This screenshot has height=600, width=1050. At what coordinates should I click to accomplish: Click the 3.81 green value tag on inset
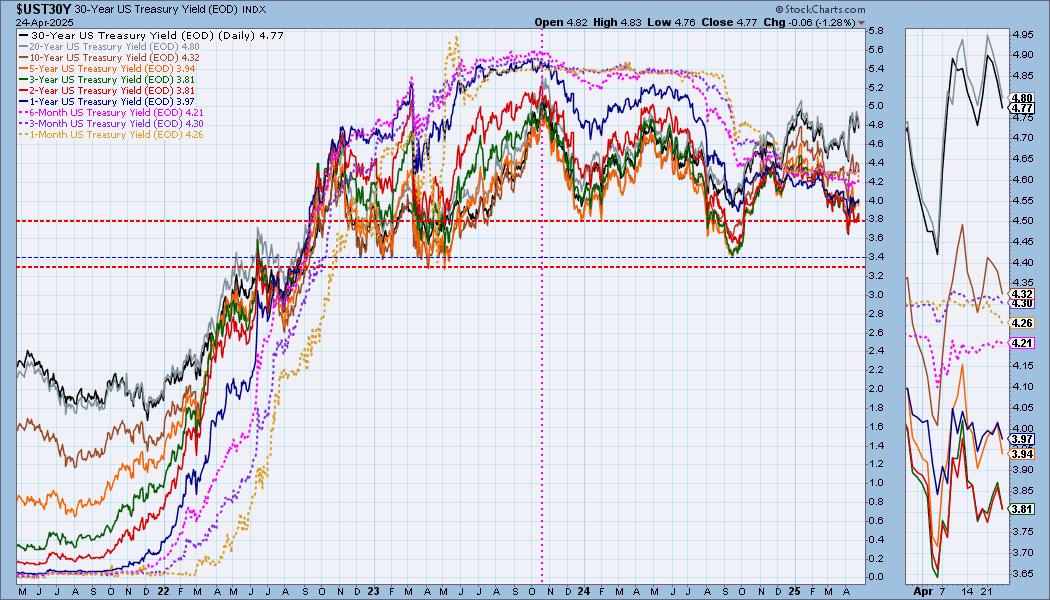click(x=1023, y=510)
